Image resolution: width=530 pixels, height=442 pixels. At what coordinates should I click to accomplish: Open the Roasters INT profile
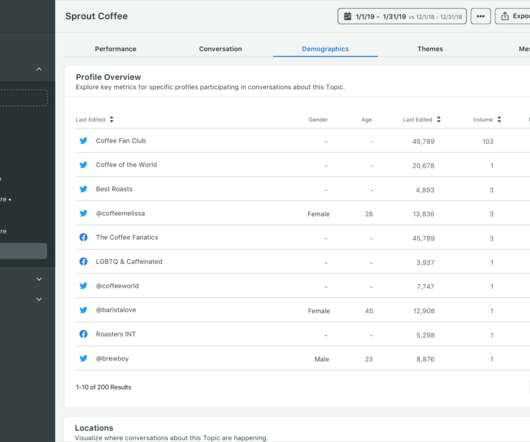click(116, 334)
